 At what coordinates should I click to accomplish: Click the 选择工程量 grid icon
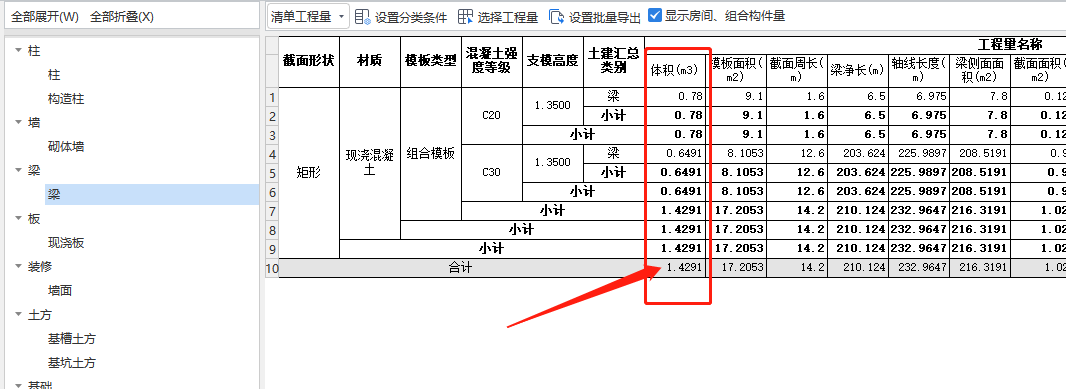[466, 17]
